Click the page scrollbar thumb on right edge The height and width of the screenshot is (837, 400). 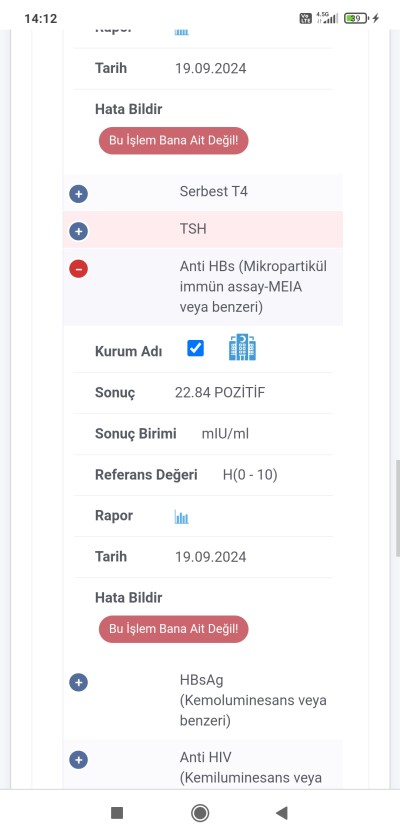397,508
